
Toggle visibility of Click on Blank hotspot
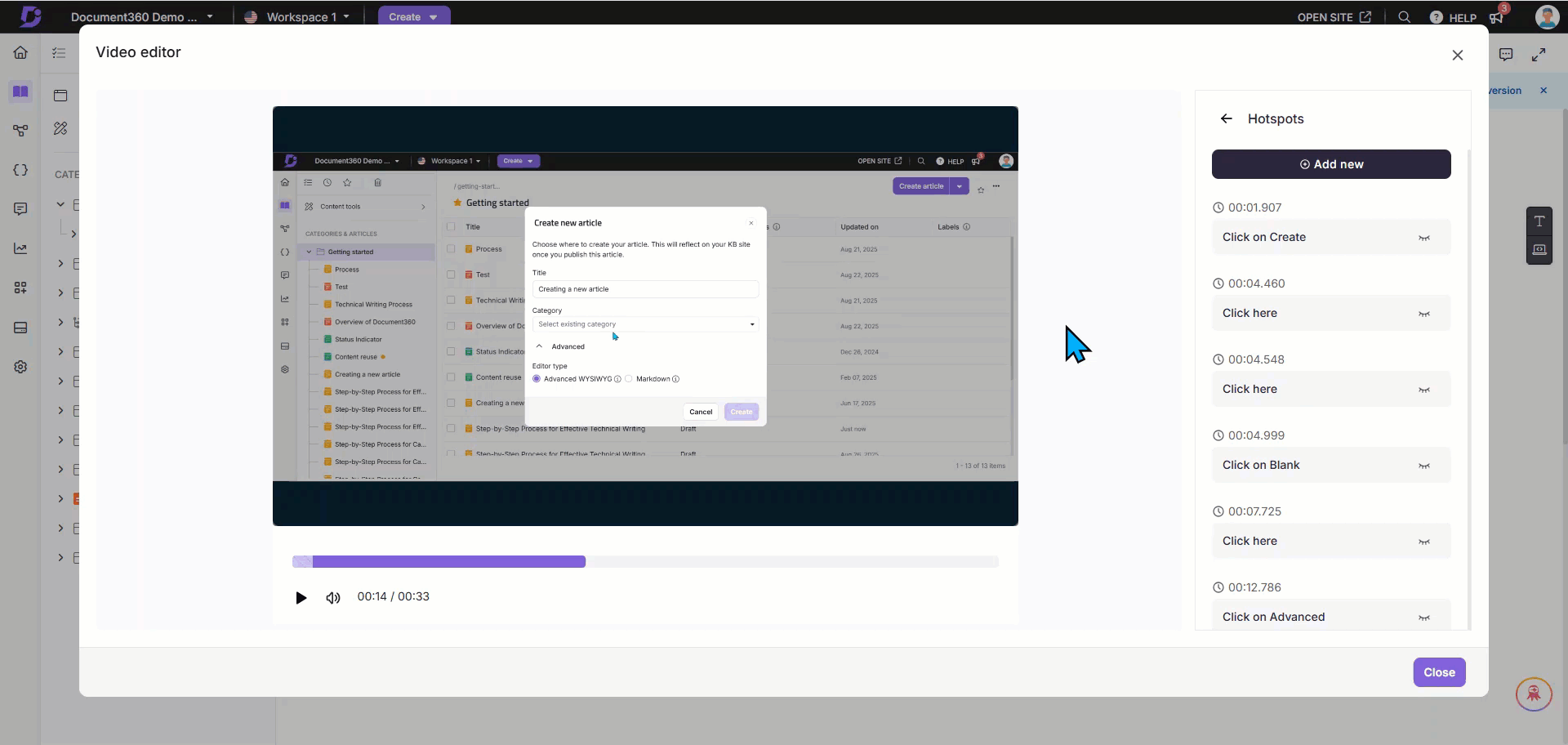1424,466
